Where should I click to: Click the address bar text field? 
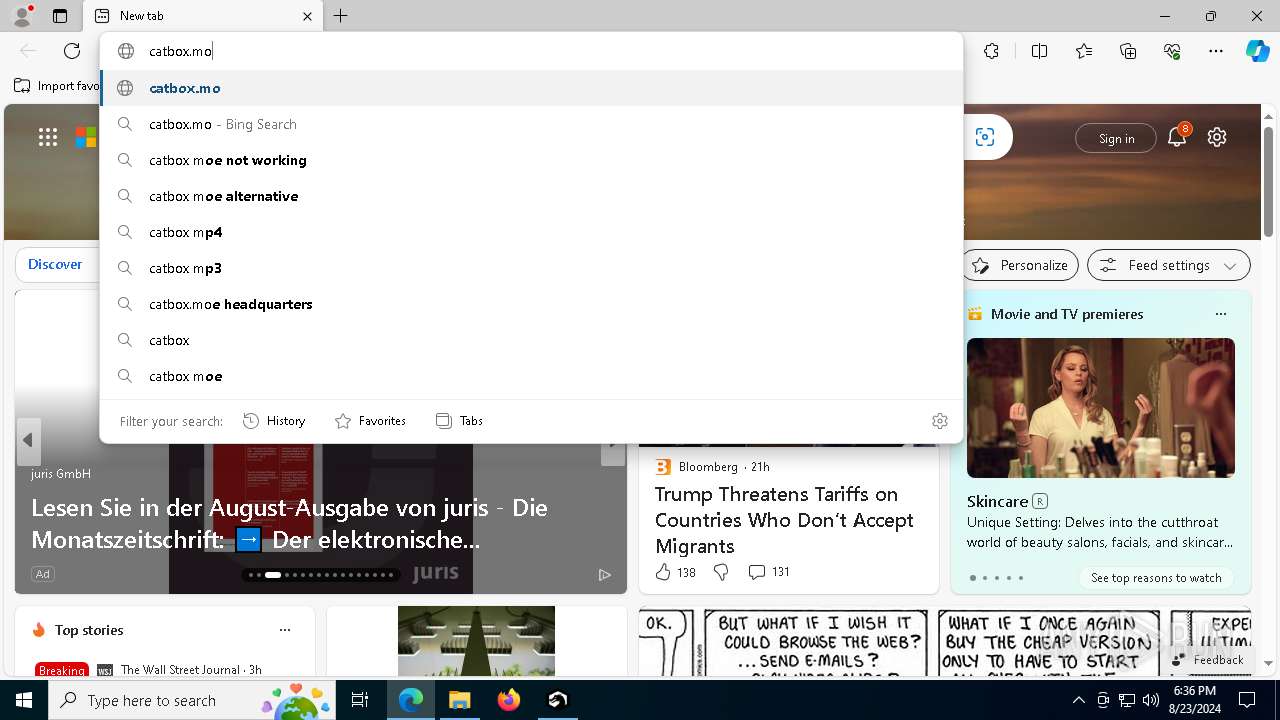530,51
